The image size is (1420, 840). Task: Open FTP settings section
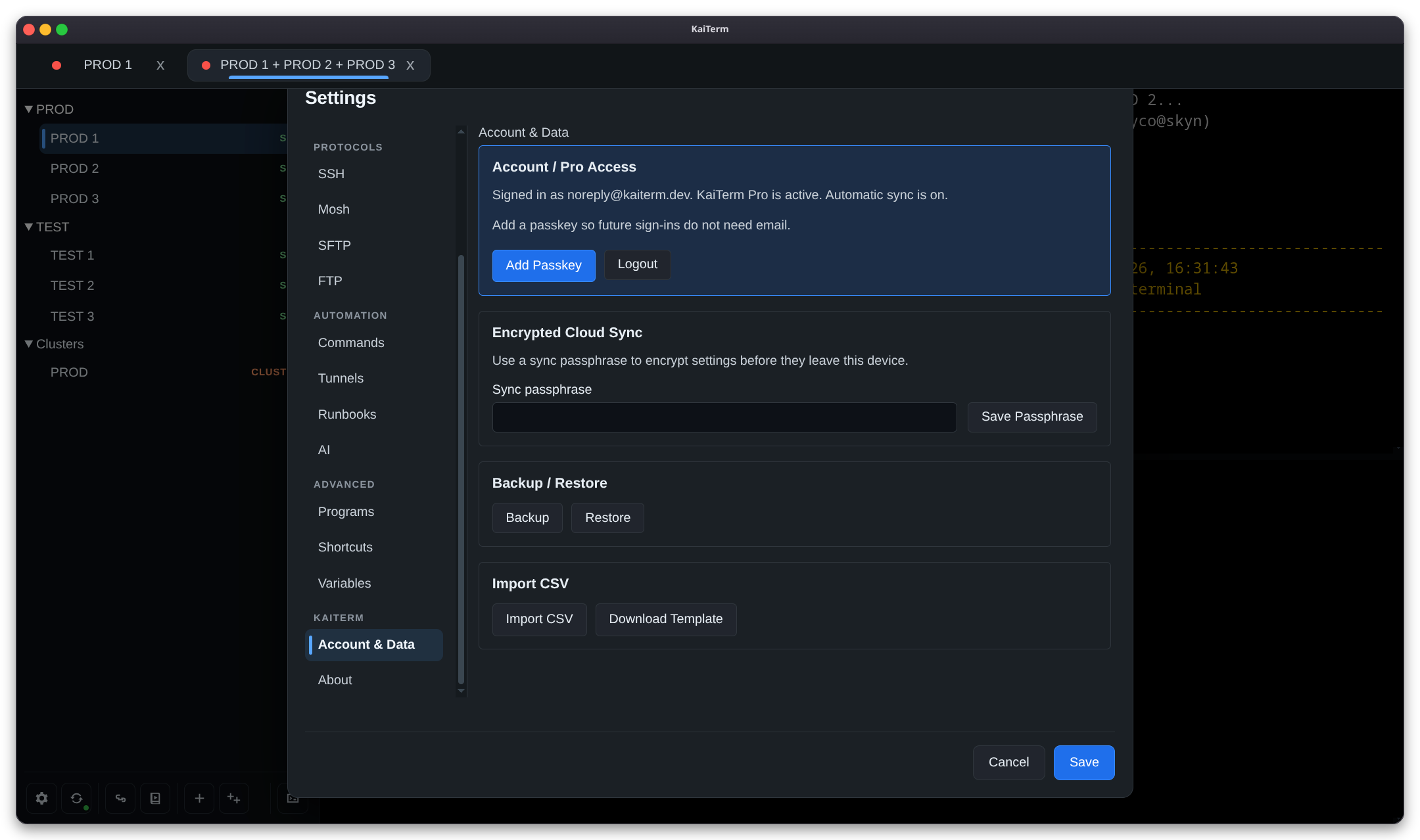(374, 281)
